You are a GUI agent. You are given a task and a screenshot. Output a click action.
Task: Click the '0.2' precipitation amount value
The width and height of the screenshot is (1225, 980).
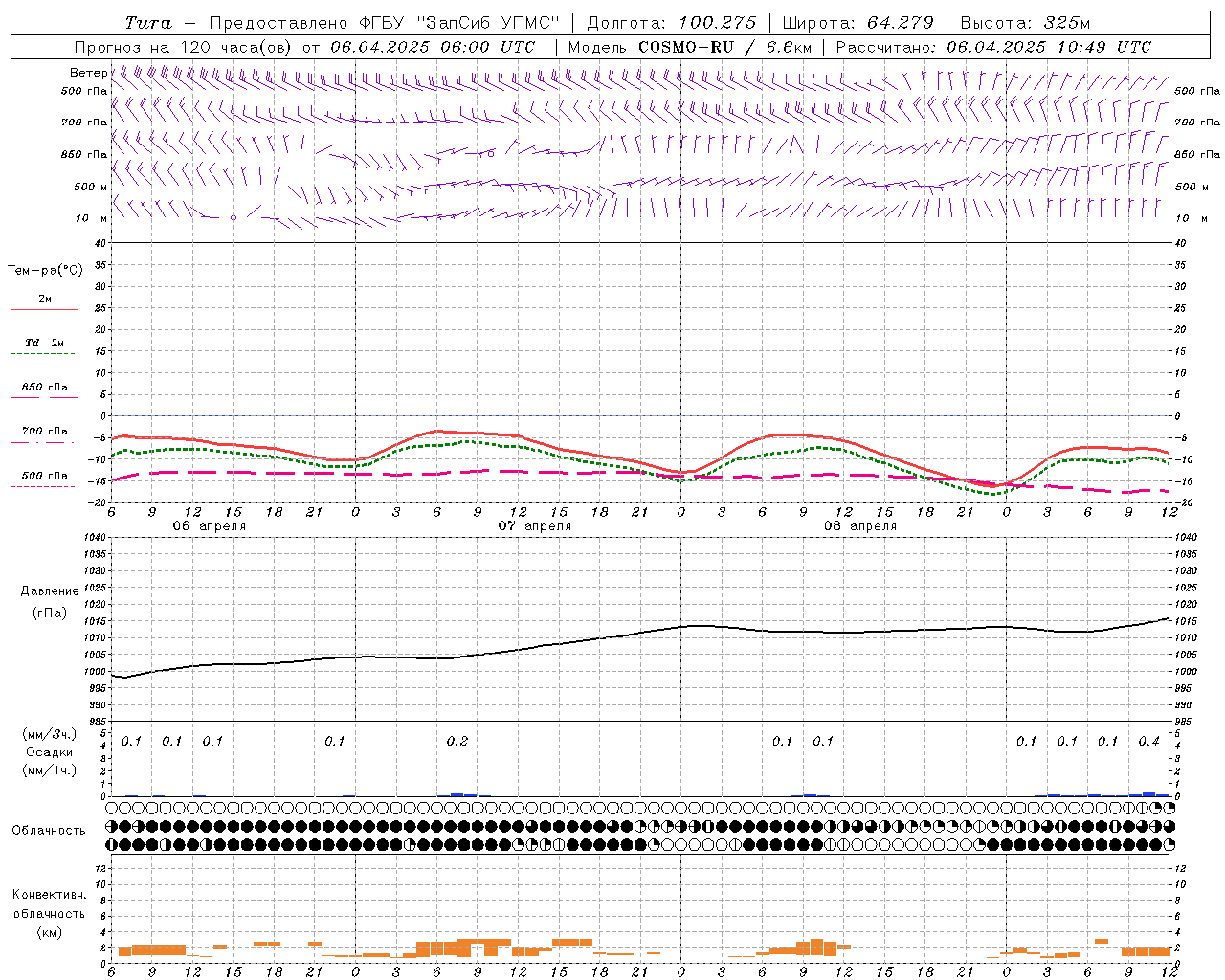point(457,741)
